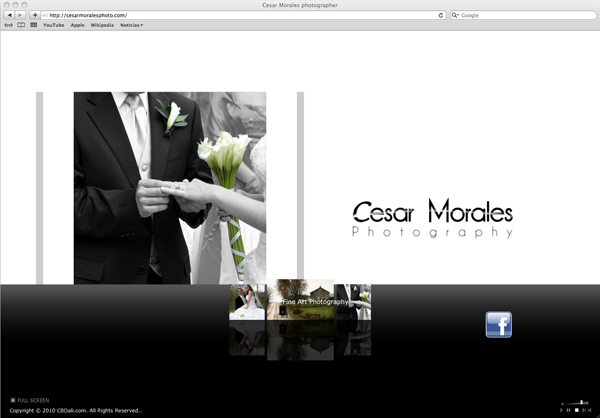This screenshot has height=418, width=600.
Task: Expand the Noticias bookmarks folder
Action: click(131, 25)
